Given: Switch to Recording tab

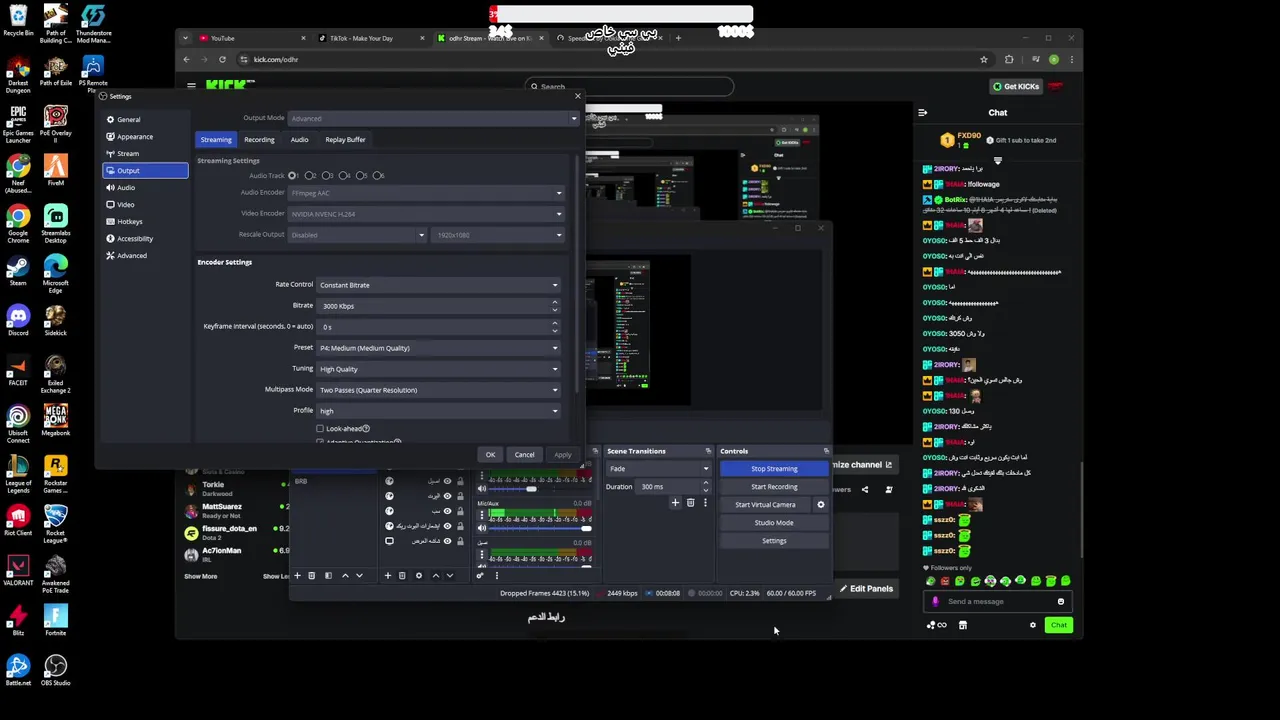Looking at the screenshot, I should point(259,139).
